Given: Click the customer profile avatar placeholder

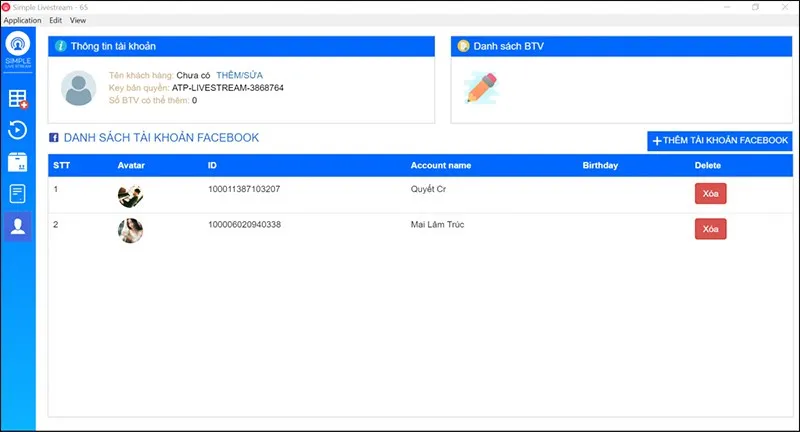Looking at the screenshot, I should click(x=78, y=88).
